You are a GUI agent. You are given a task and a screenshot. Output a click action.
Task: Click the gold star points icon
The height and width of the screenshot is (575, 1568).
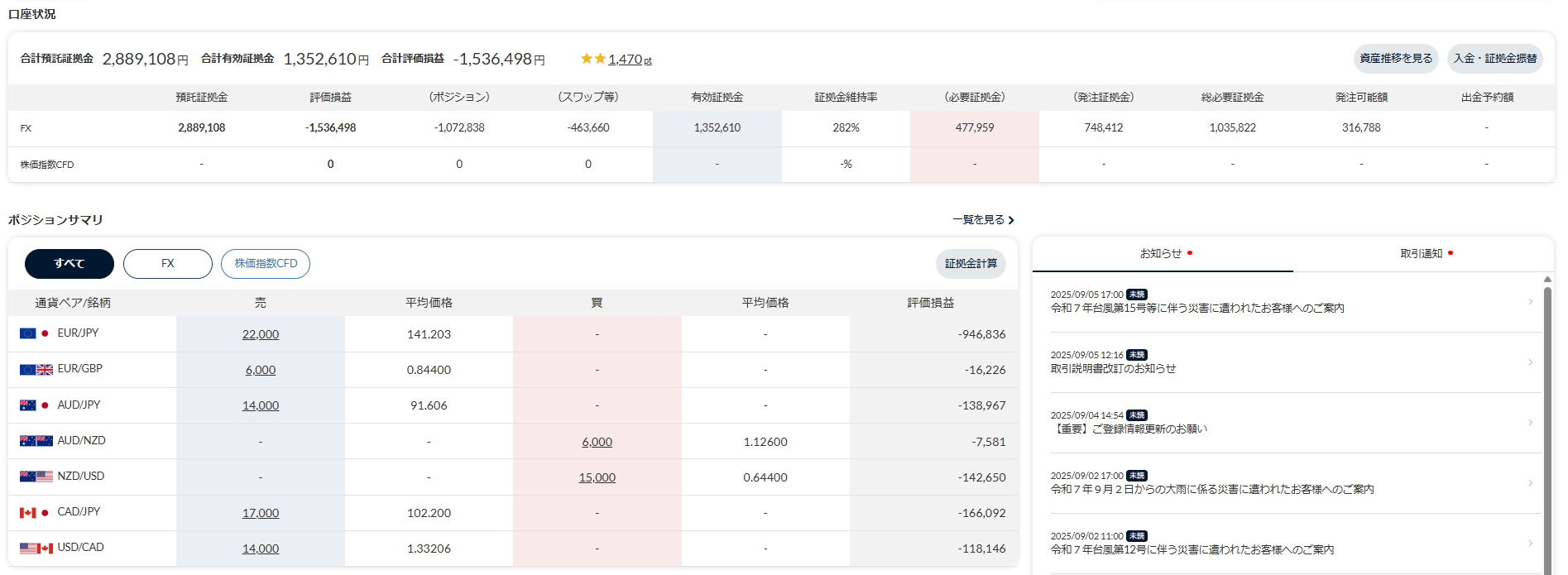click(593, 59)
